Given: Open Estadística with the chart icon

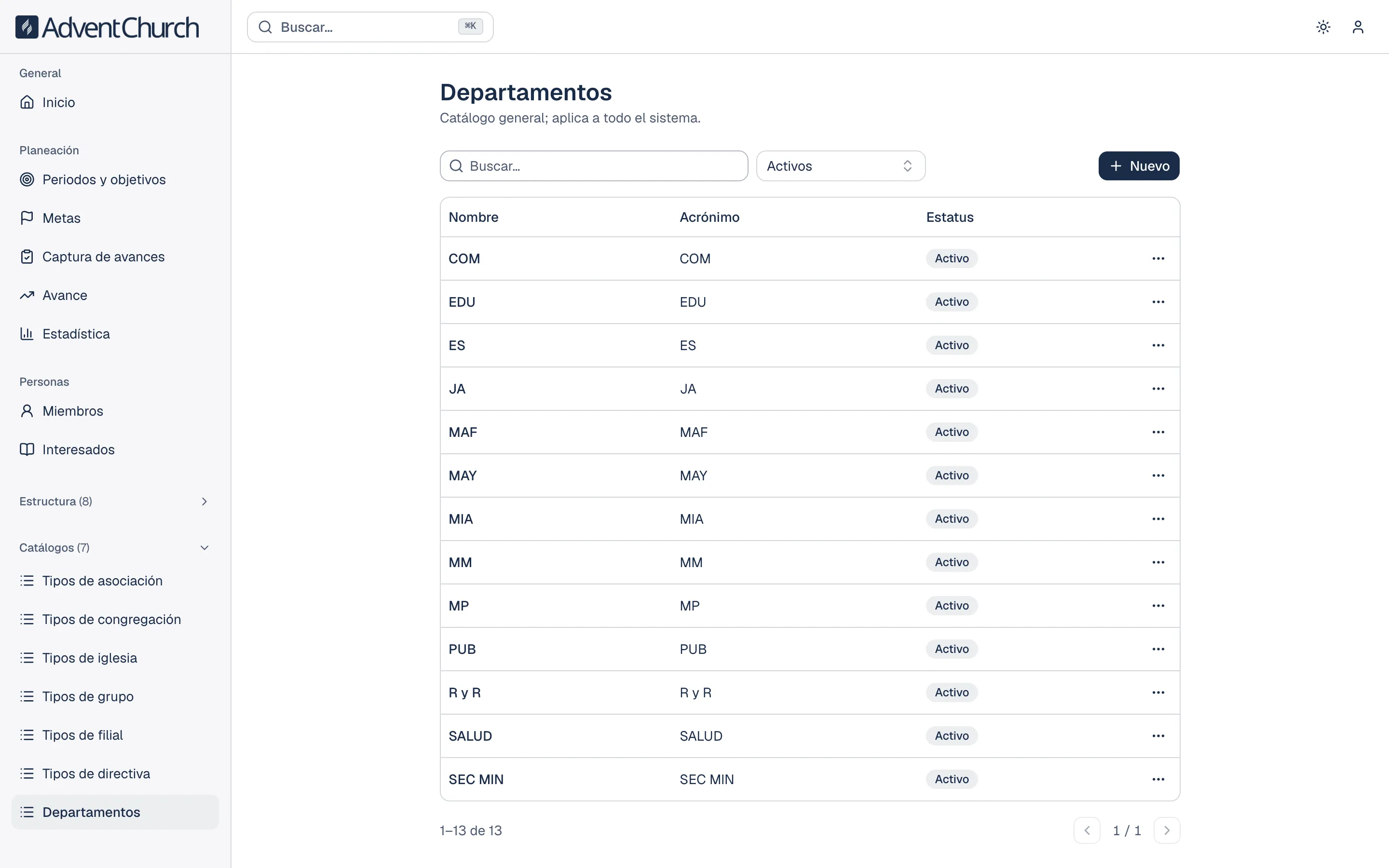Looking at the screenshot, I should [x=27, y=334].
